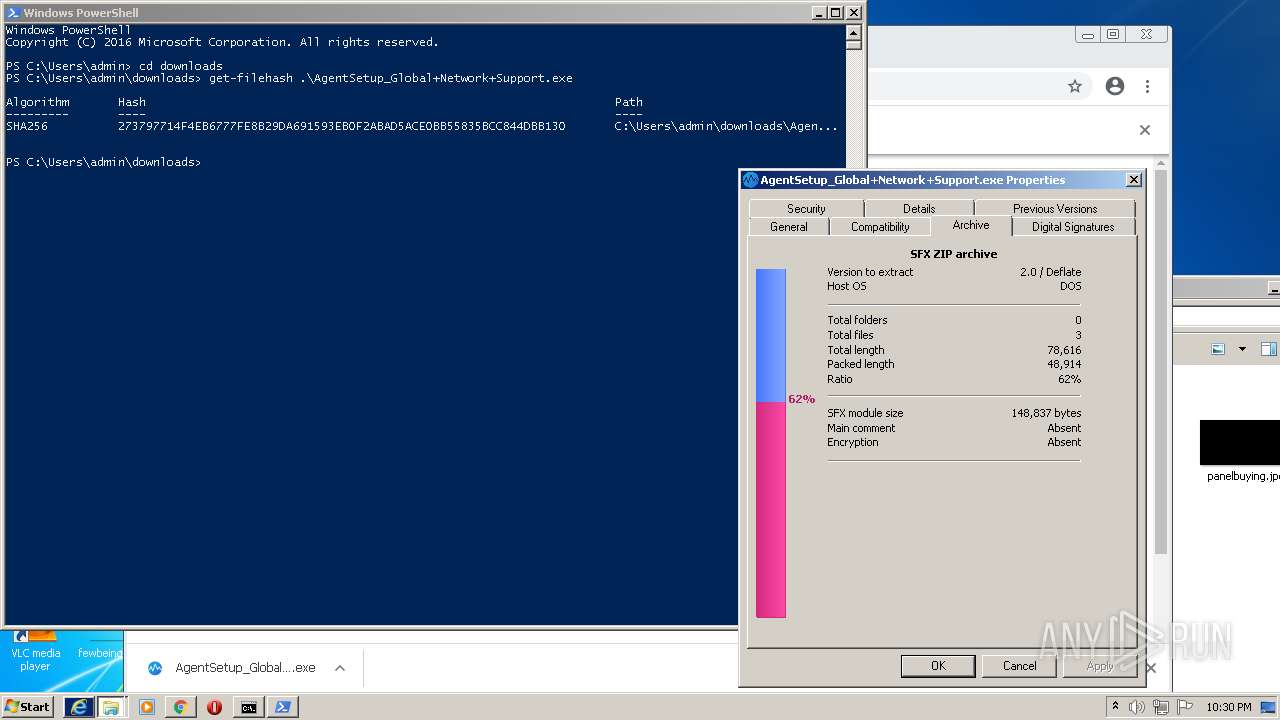This screenshot has width=1280, height=720.
Task: Switch to PowerShell taskbar icon
Action: coord(282,707)
